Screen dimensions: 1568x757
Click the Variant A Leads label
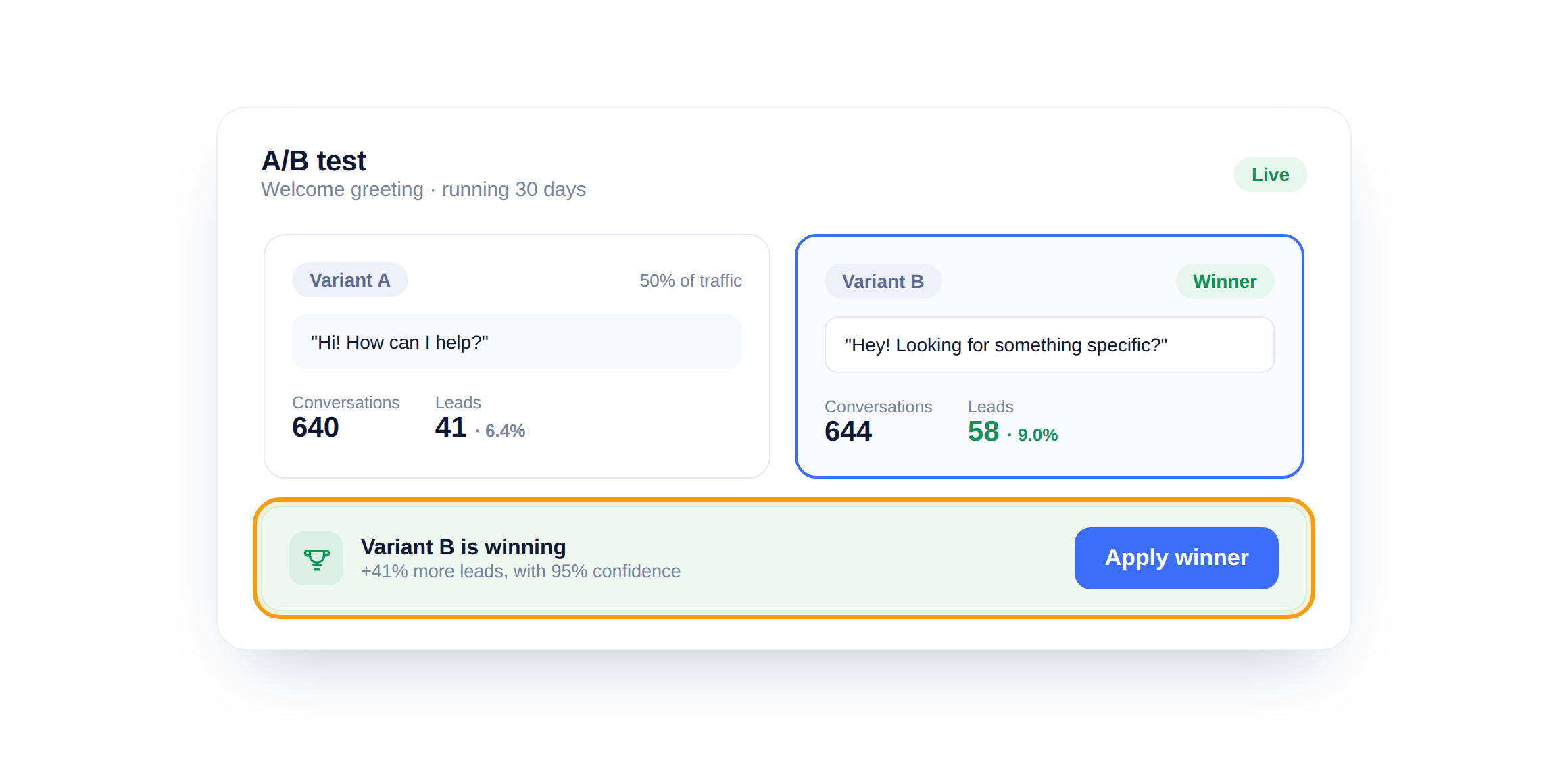[458, 403]
